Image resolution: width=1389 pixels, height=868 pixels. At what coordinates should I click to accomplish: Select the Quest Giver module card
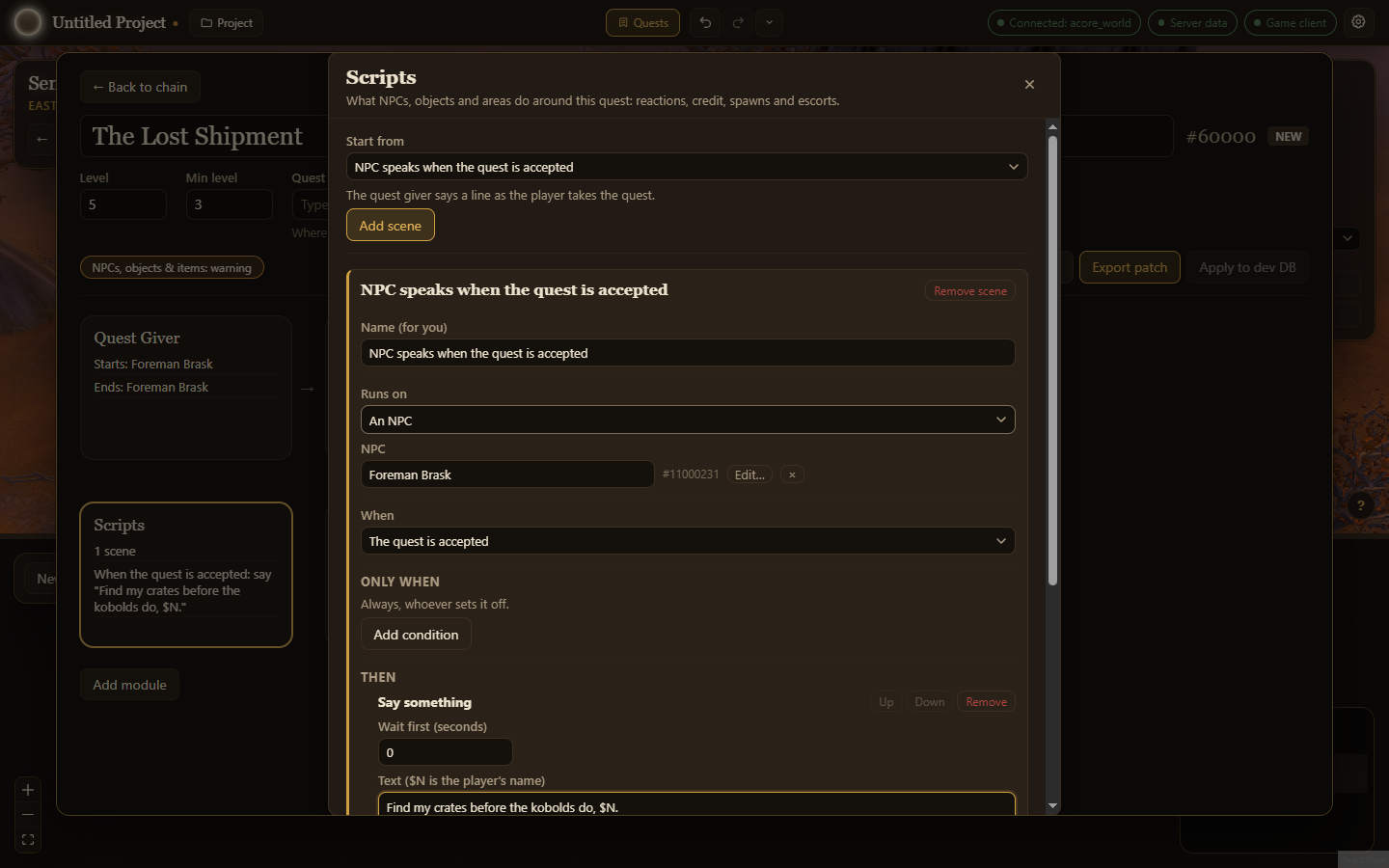point(186,388)
